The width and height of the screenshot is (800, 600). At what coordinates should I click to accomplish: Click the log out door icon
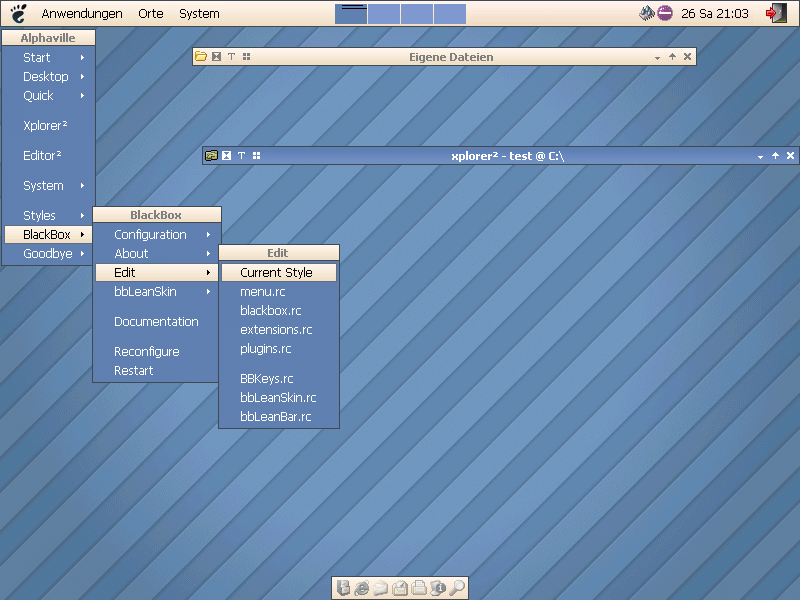point(776,13)
